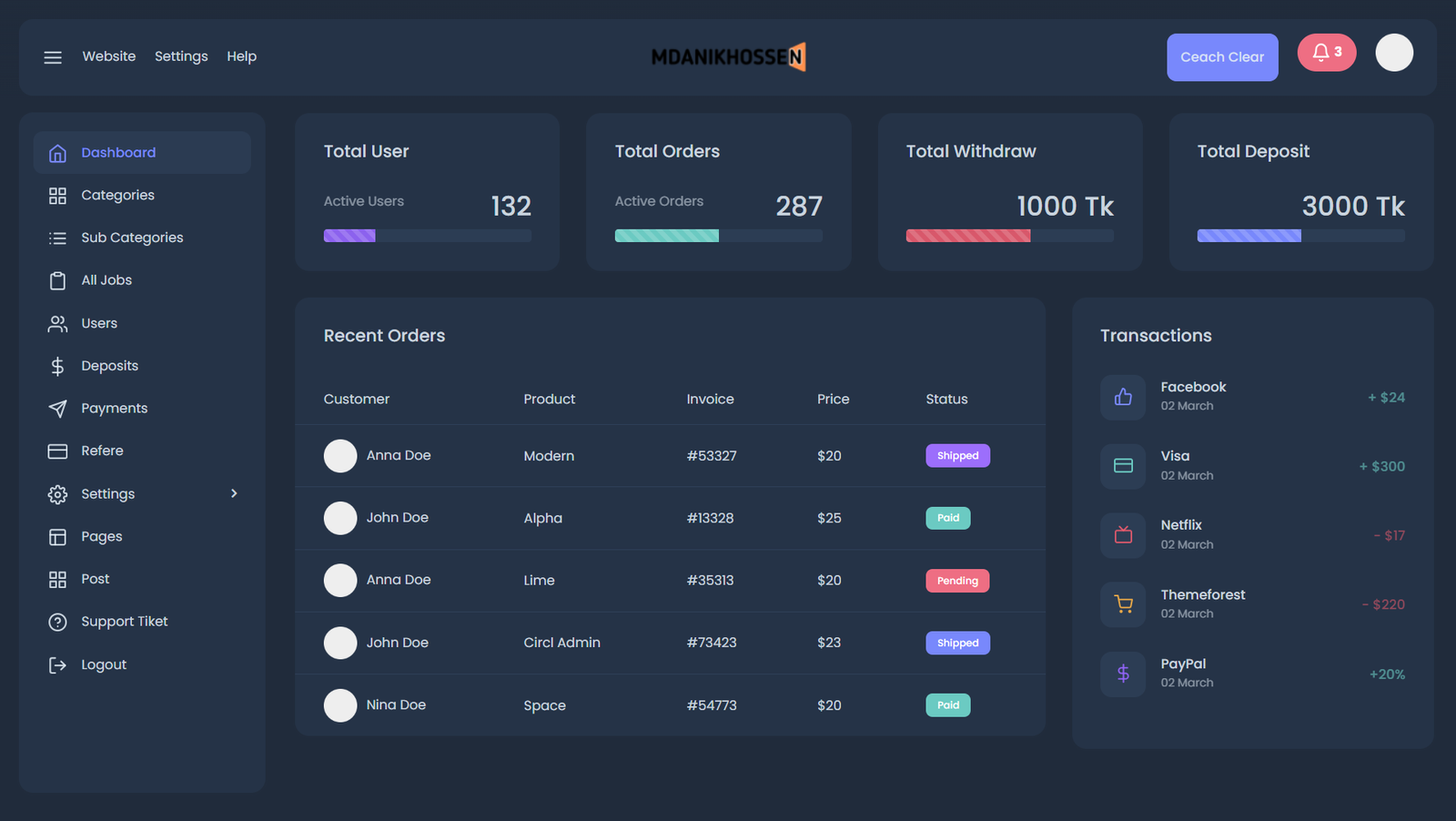Screen dimensions: 1456x821
Task: Click the All Jobs clipboard icon
Action: pyautogui.click(x=57, y=280)
